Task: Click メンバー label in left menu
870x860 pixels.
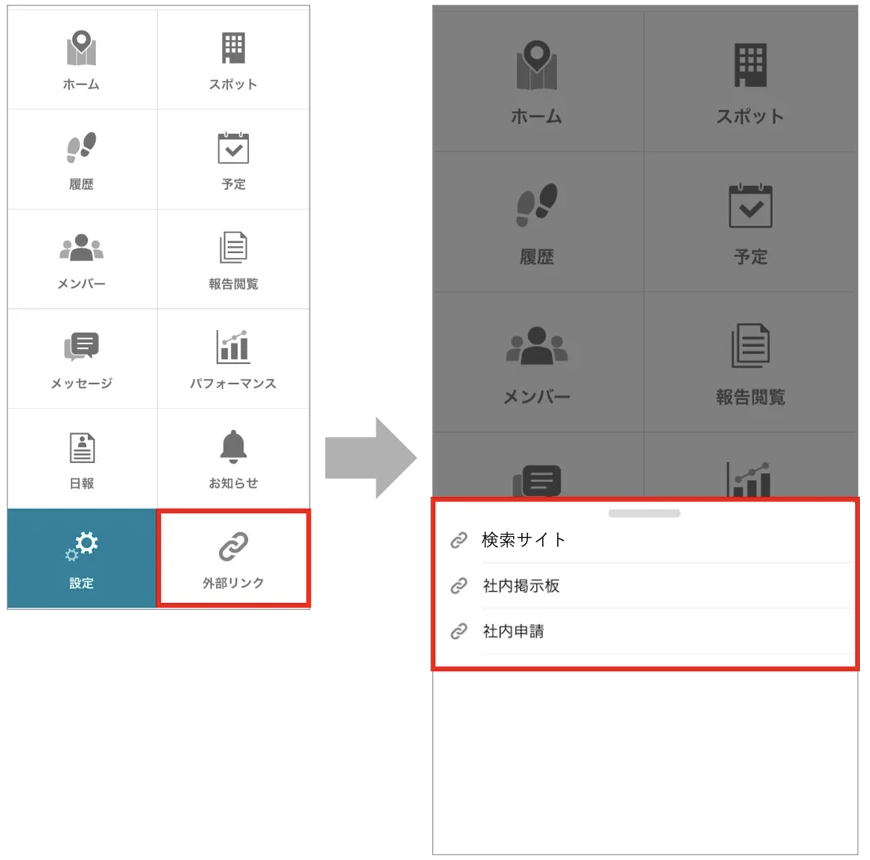Action: click(x=82, y=284)
